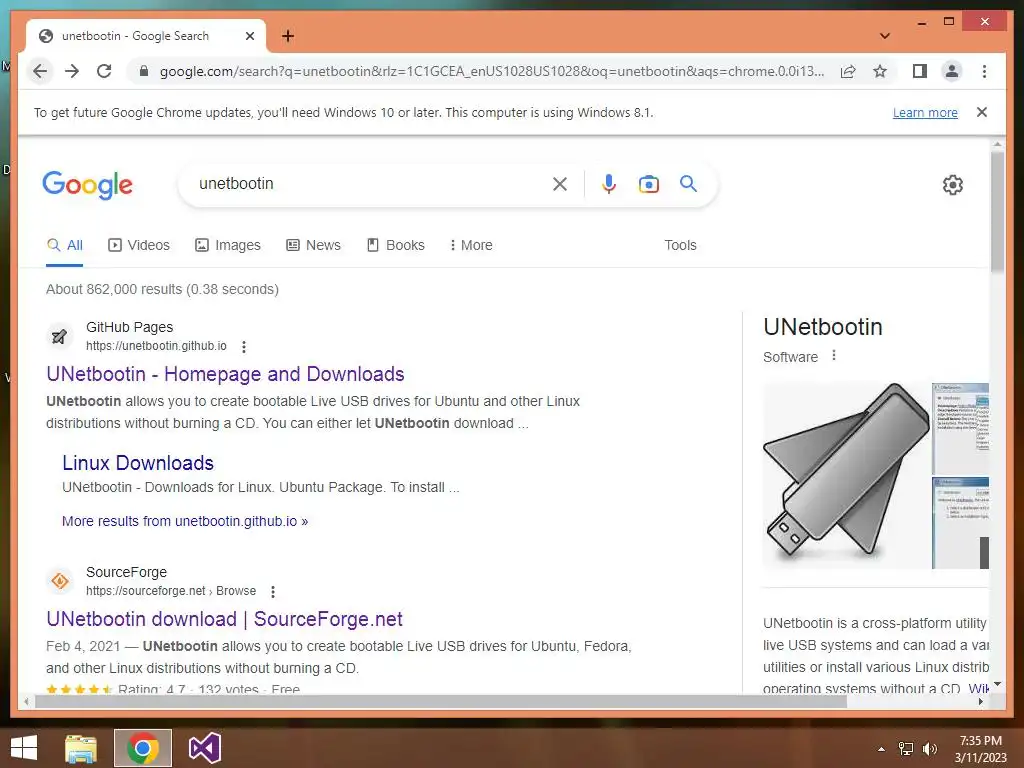
Task: View the lower UNetbootin screenshot thumbnail
Action: (960, 522)
